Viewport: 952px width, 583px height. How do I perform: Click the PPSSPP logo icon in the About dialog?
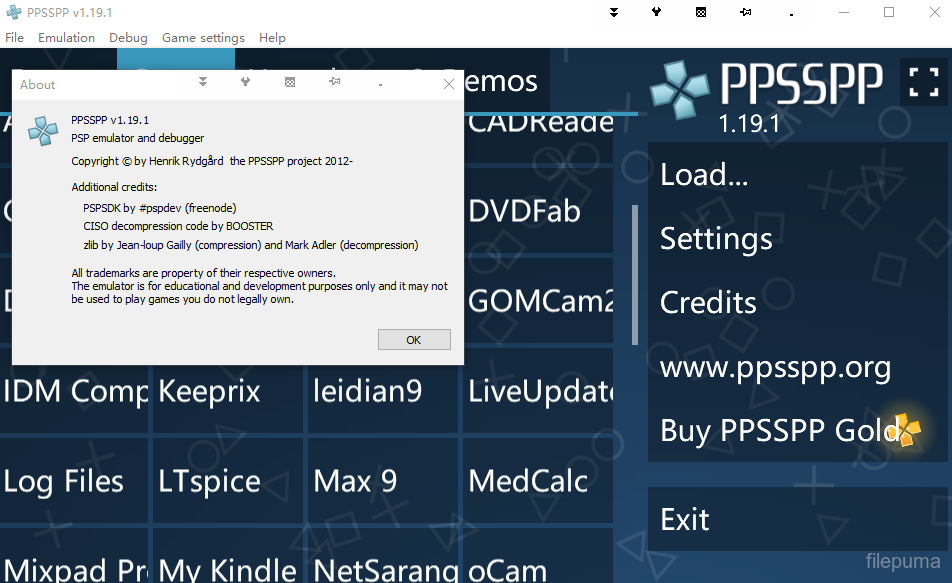pyautogui.click(x=43, y=130)
